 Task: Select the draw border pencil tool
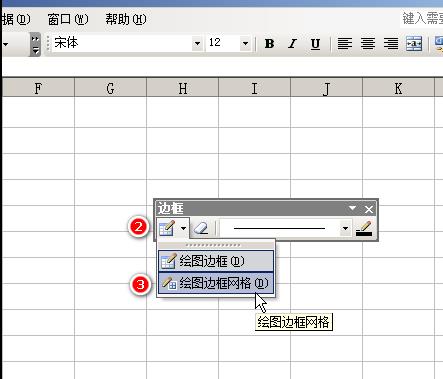pyautogui.click(x=167, y=228)
